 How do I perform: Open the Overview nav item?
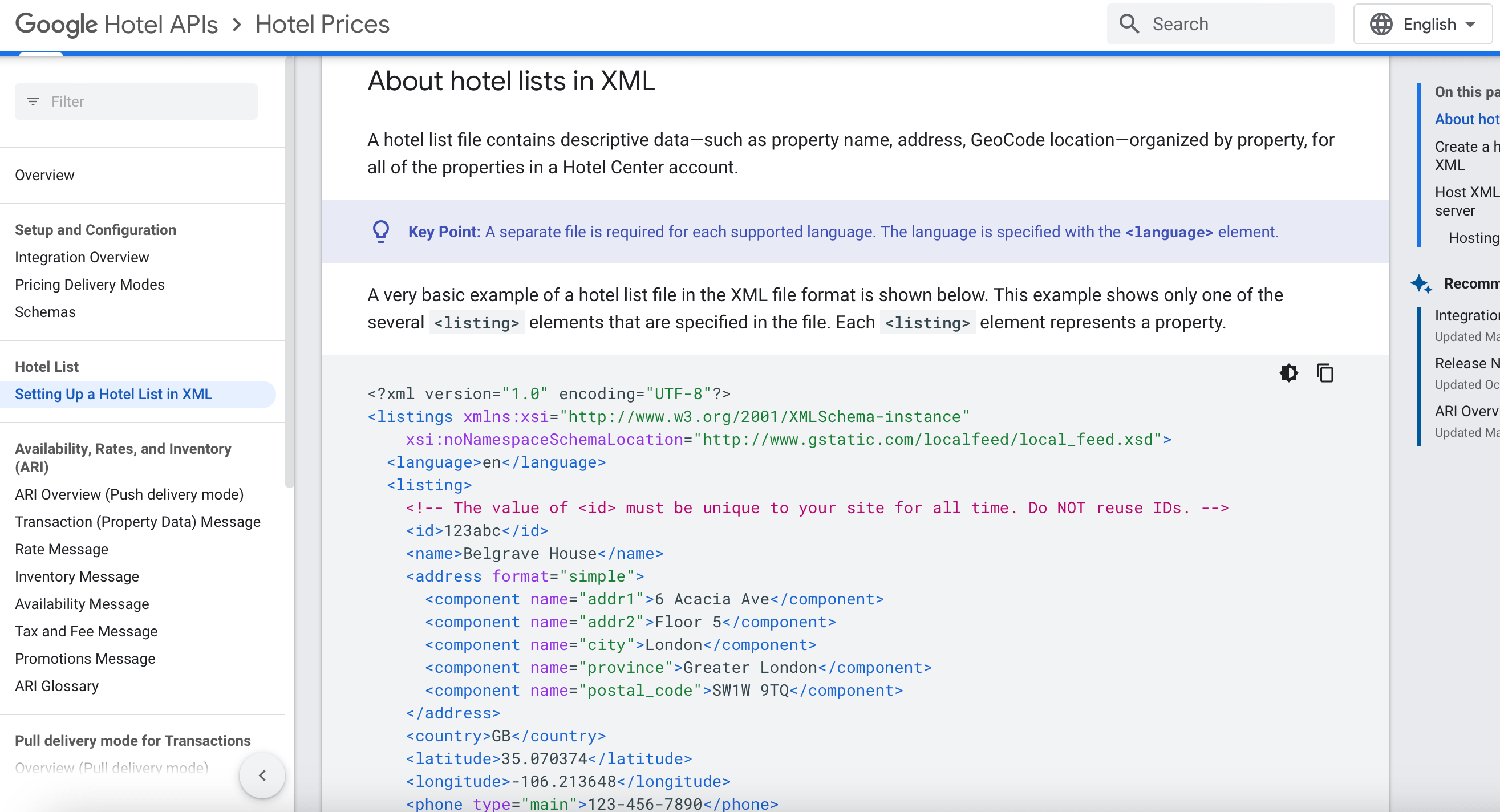click(x=45, y=175)
